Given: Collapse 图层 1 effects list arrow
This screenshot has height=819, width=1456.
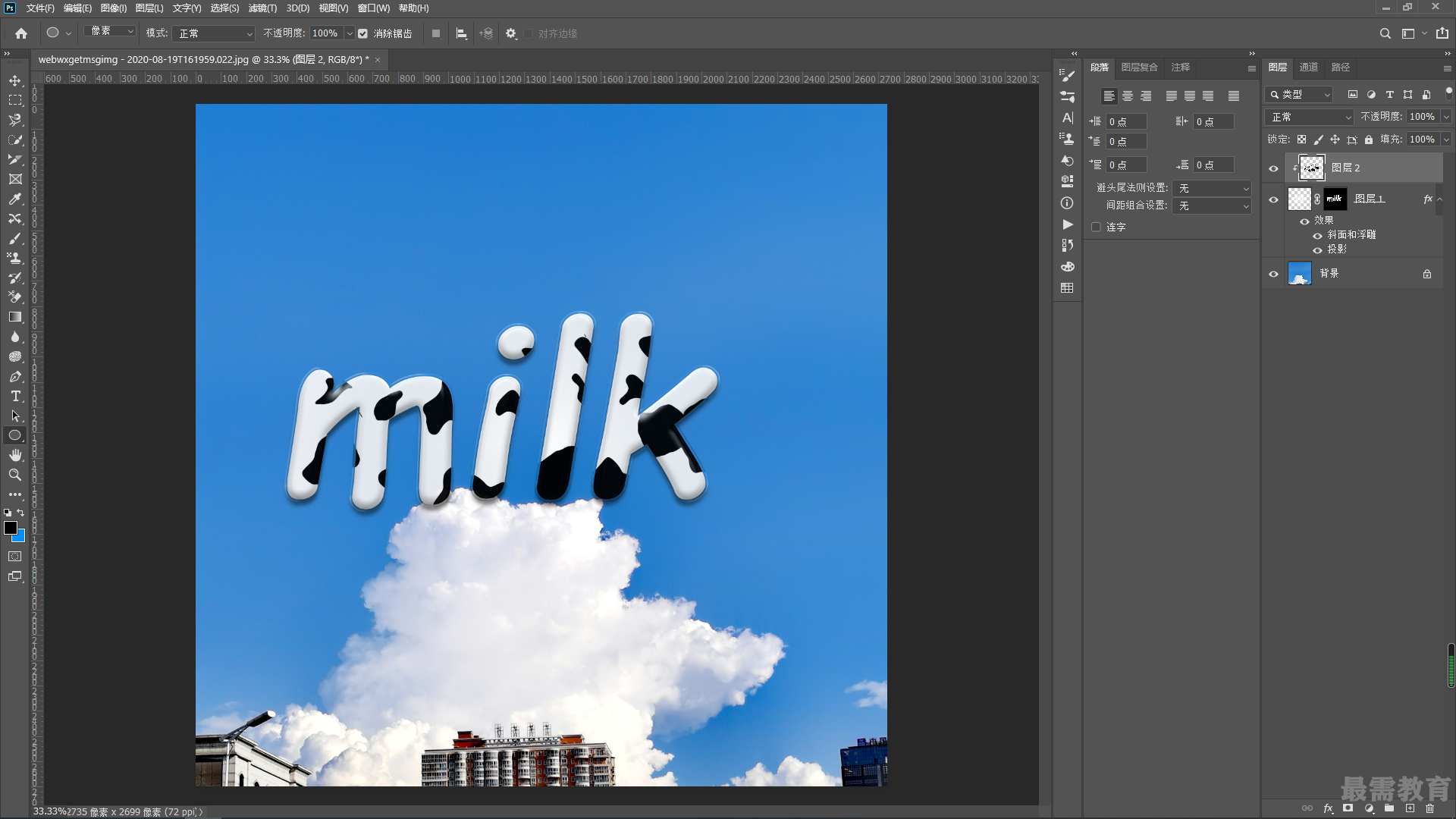Looking at the screenshot, I should (x=1440, y=199).
